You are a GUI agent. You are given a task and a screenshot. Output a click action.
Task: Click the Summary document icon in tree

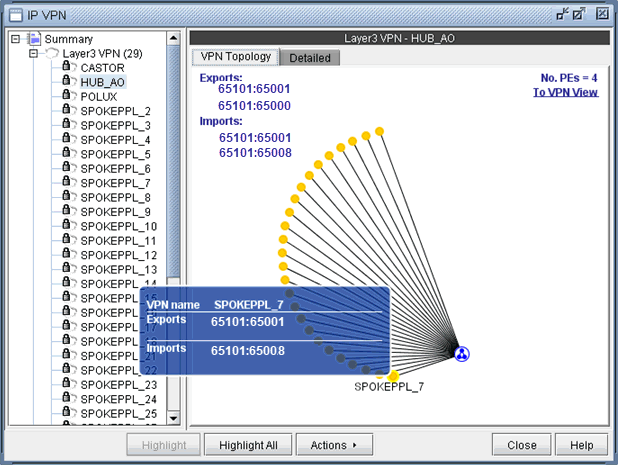34,38
